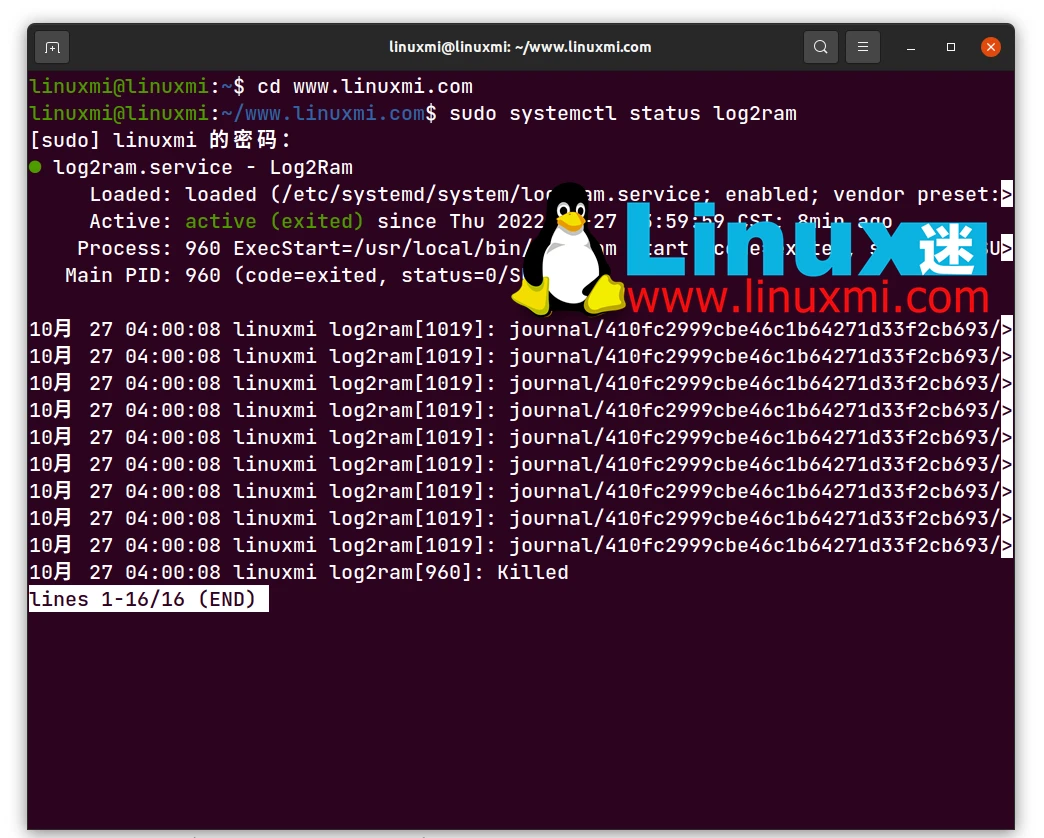Viewport: 1044px width, 838px height.
Task: Click the 'Loaded:' label
Action: (130, 194)
